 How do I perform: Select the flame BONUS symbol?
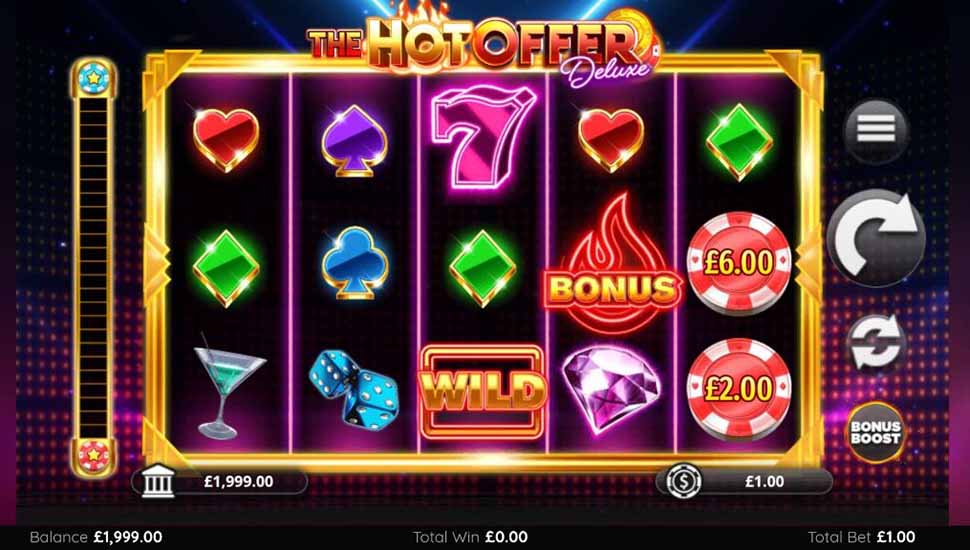pyautogui.click(x=612, y=265)
